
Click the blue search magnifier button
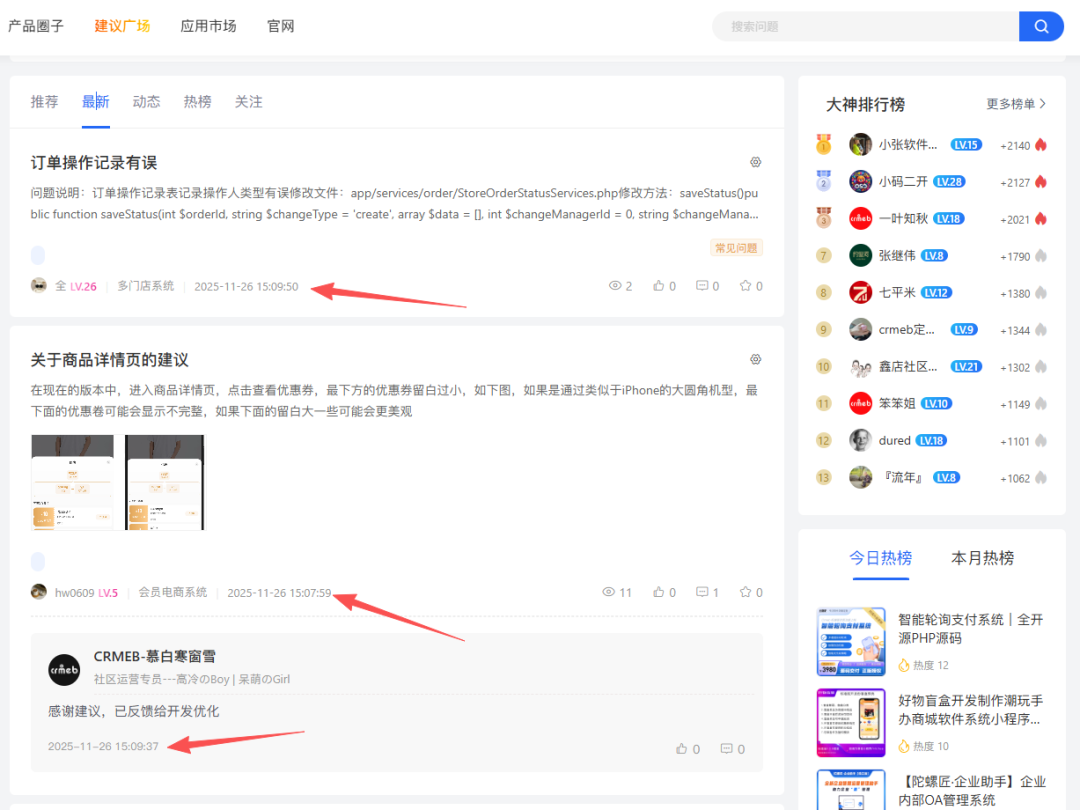(1041, 26)
